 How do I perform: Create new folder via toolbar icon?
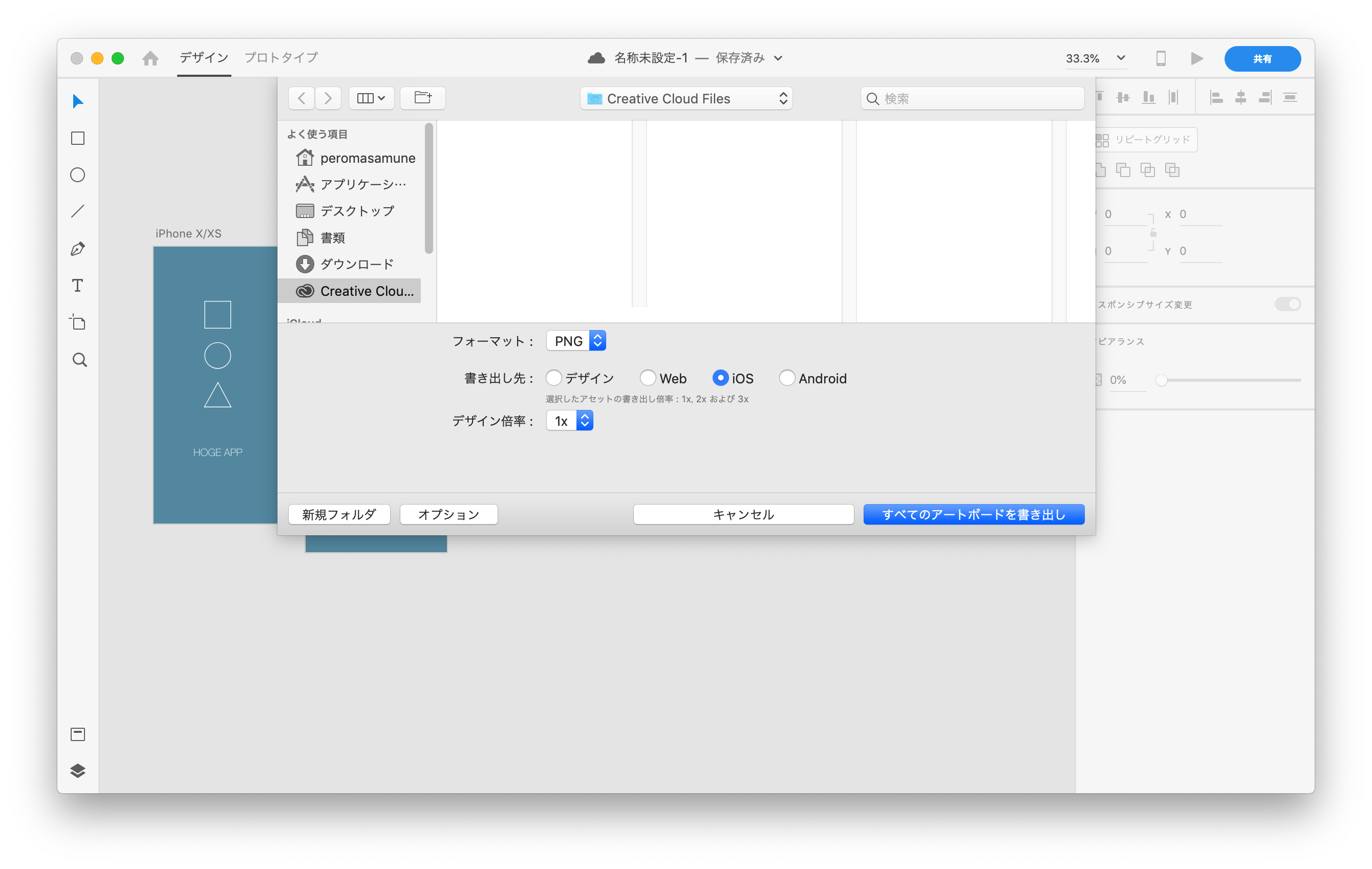click(423, 98)
